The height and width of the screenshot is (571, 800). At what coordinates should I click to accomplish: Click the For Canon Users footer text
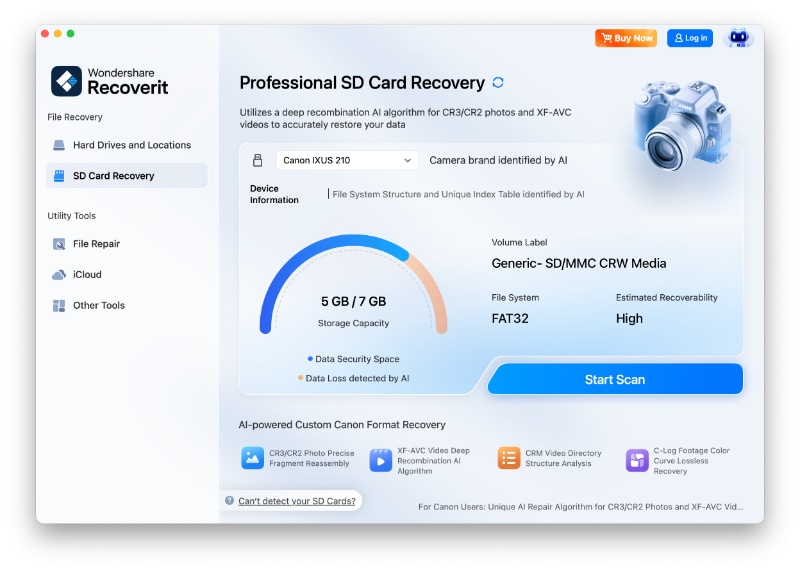tap(581, 507)
